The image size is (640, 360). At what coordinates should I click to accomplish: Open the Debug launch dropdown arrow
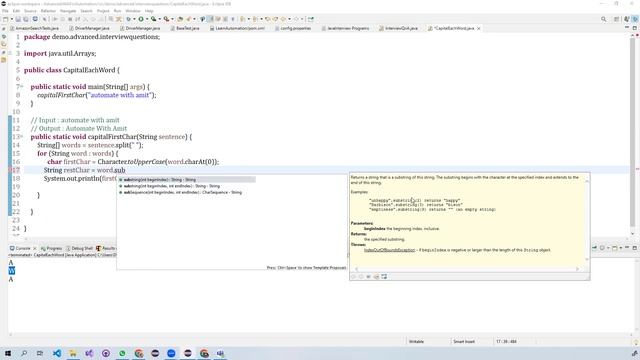[134, 19]
